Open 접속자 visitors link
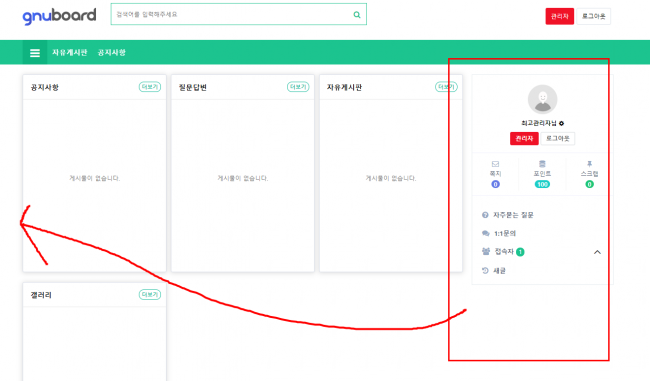650x381 pixels. [x=504, y=251]
